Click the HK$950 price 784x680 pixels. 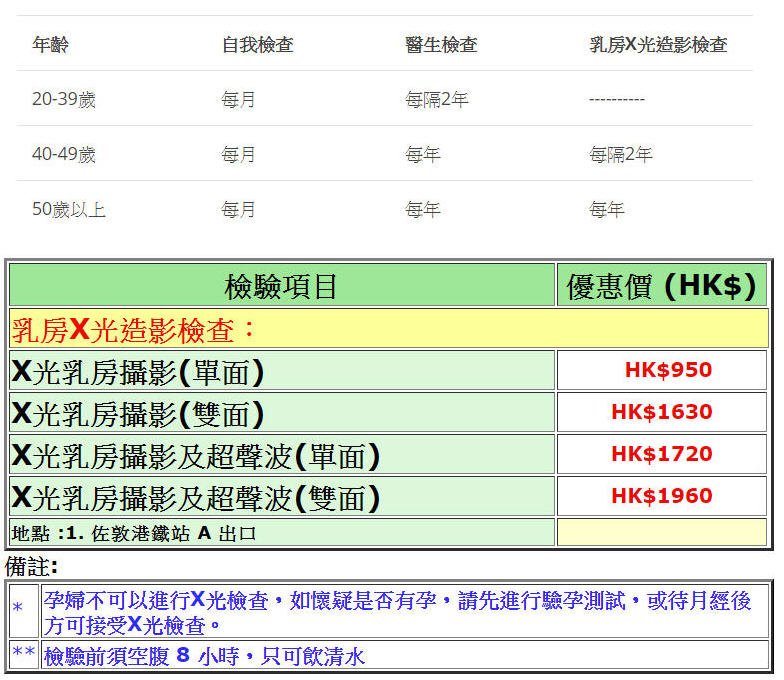[x=668, y=370]
